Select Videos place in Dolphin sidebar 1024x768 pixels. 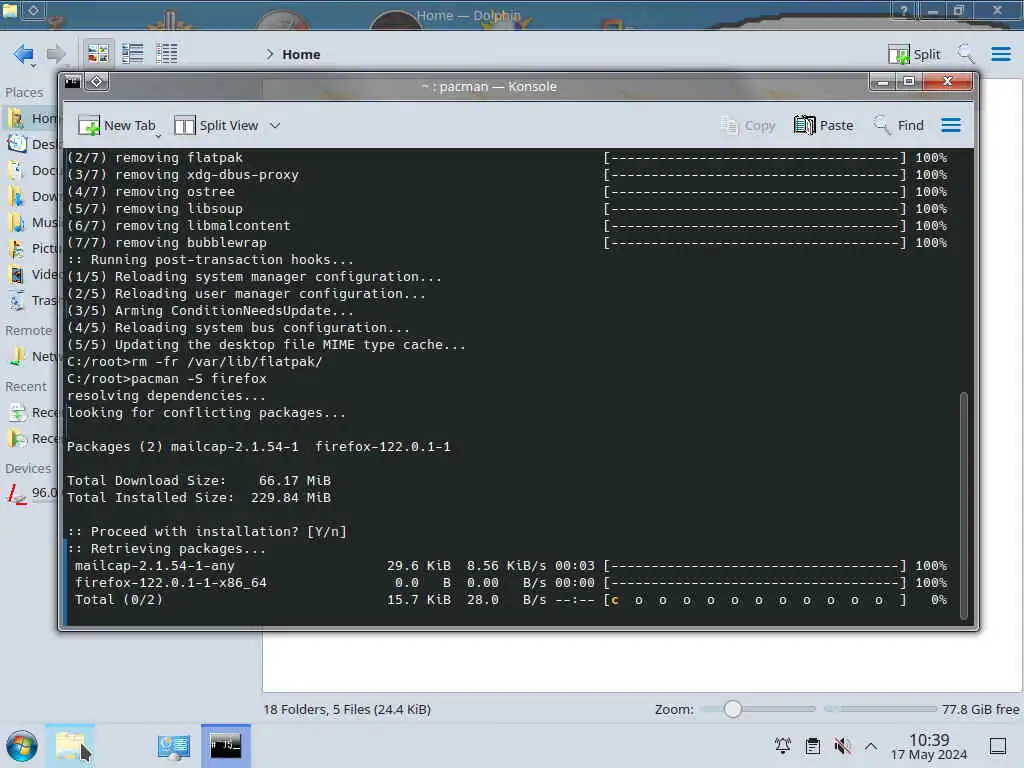(x=33, y=274)
